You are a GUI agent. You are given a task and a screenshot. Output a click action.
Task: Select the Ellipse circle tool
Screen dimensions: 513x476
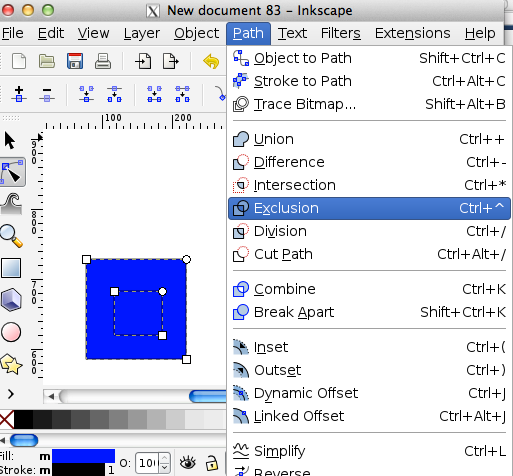click(11, 332)
